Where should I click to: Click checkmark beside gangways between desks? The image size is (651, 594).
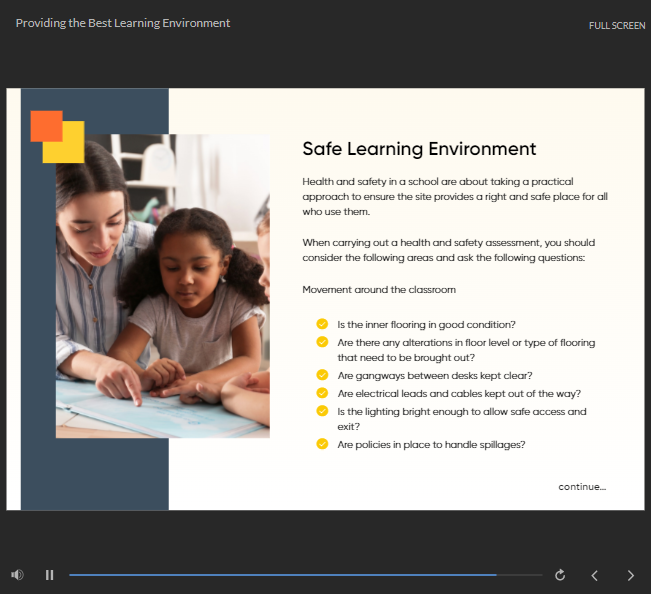(322, 375)
